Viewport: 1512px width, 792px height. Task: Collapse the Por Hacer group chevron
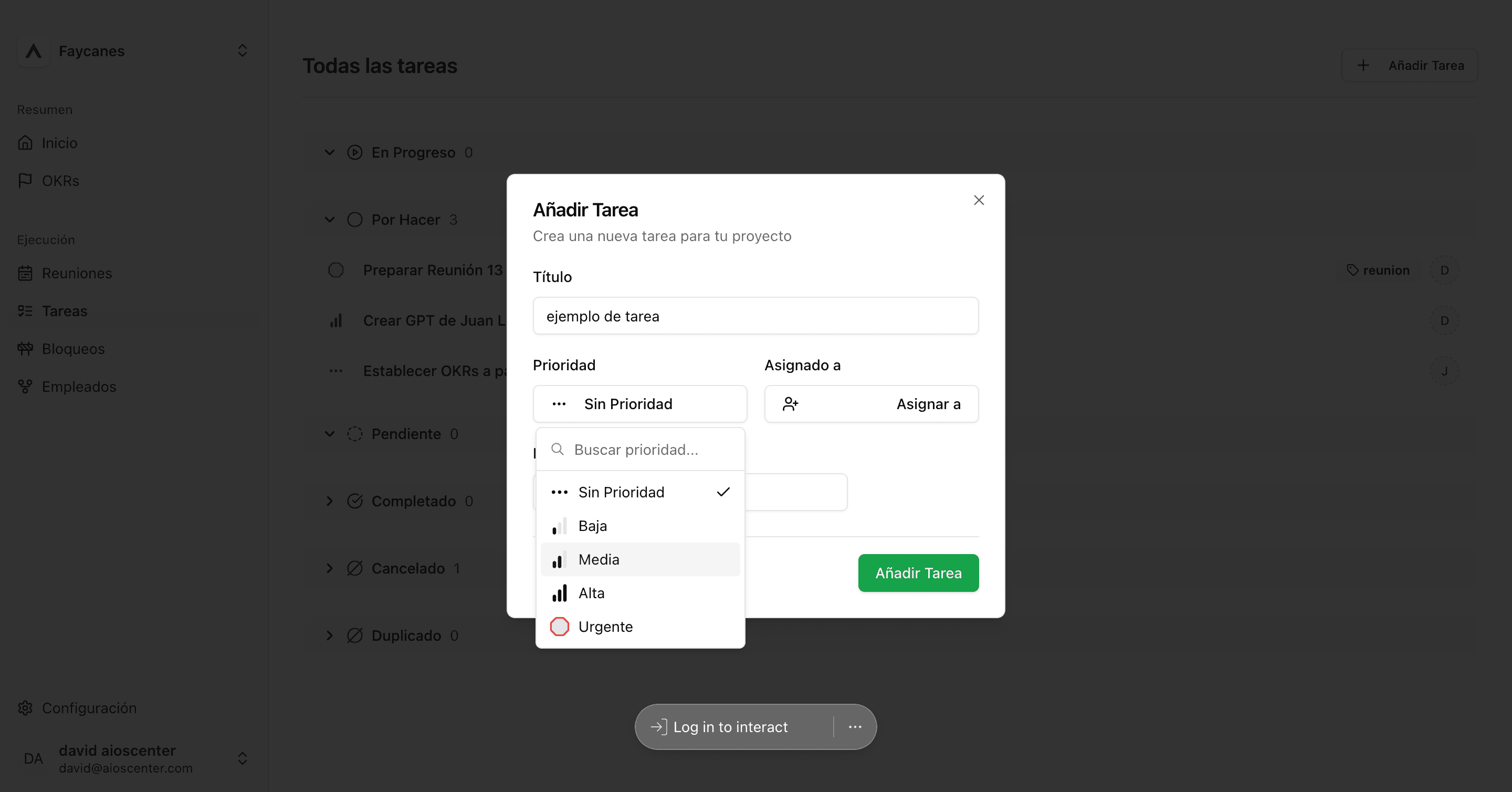[x=330, y=220]
